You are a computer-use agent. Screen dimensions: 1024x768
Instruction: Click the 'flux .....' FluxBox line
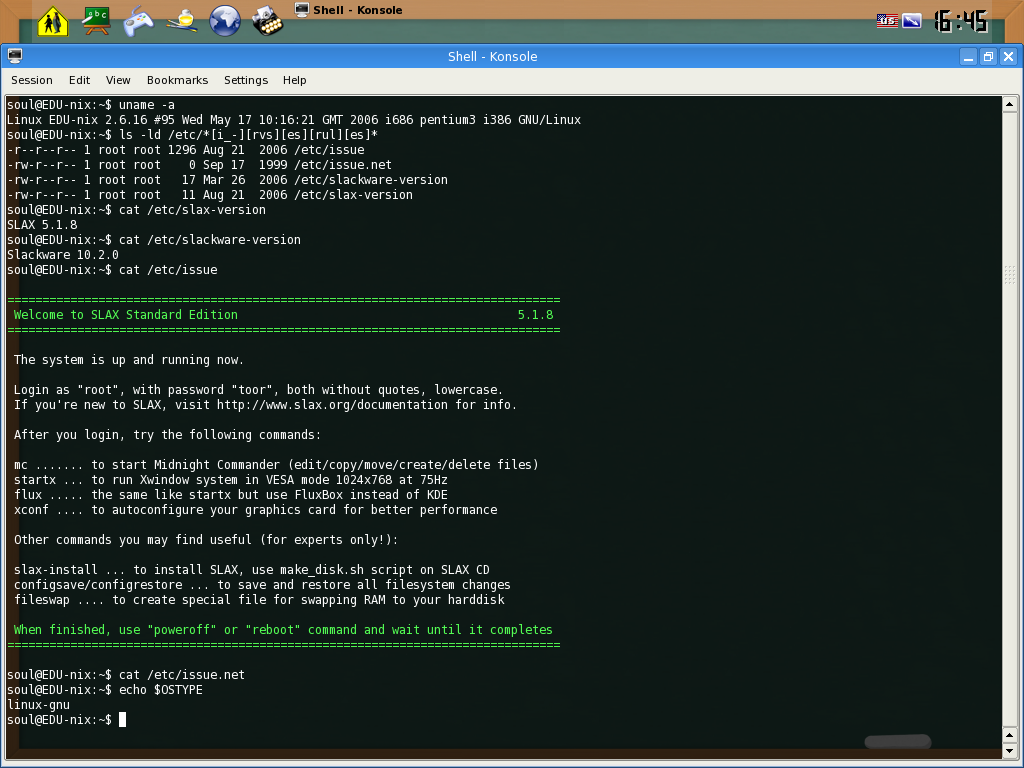point(231,495)
